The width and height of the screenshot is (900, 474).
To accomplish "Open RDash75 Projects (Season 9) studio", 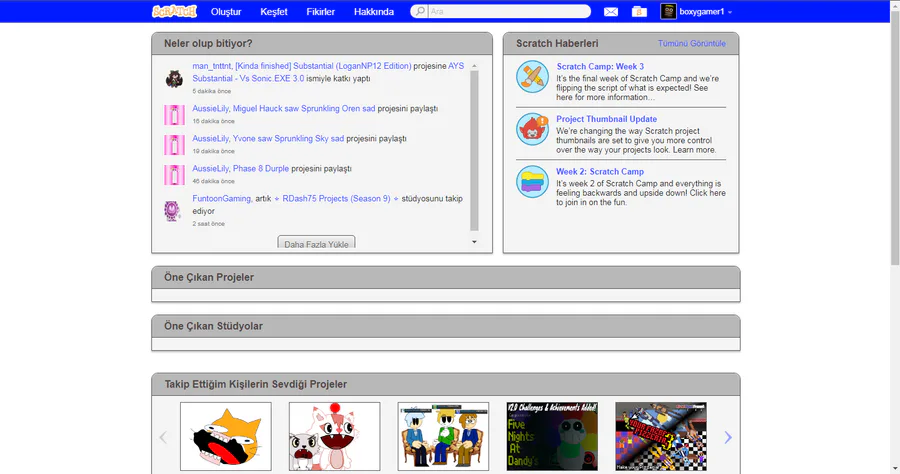I will [336, 199].
